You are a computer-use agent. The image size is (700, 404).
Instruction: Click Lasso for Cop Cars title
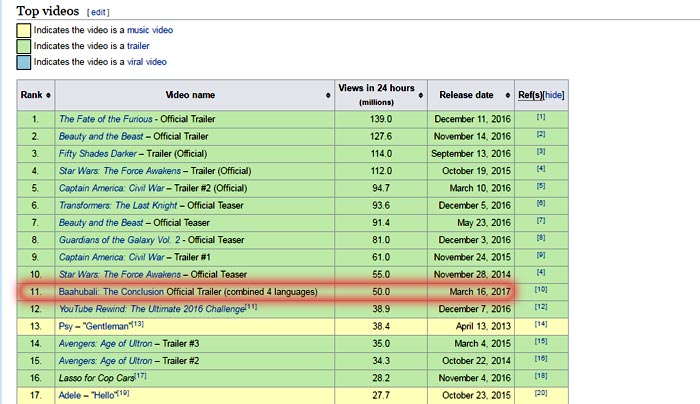click(x=96, y=378)
